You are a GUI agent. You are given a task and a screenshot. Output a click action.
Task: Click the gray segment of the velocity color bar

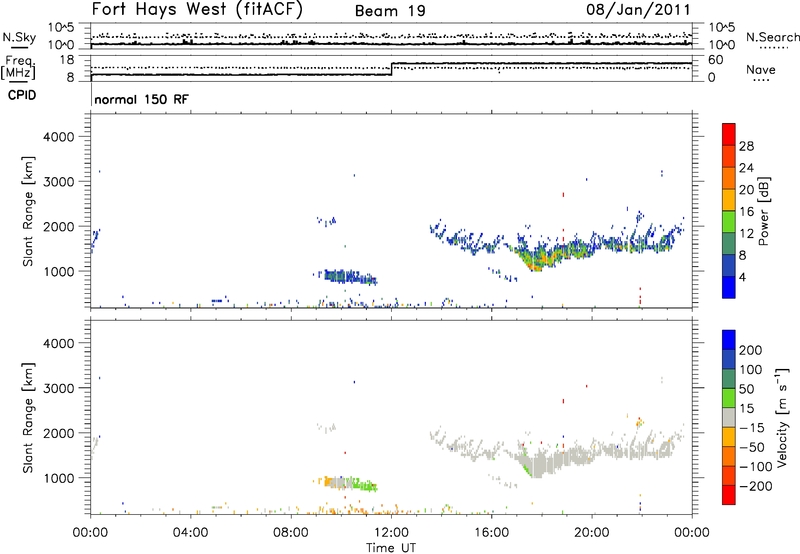click(x=729, y=418)
